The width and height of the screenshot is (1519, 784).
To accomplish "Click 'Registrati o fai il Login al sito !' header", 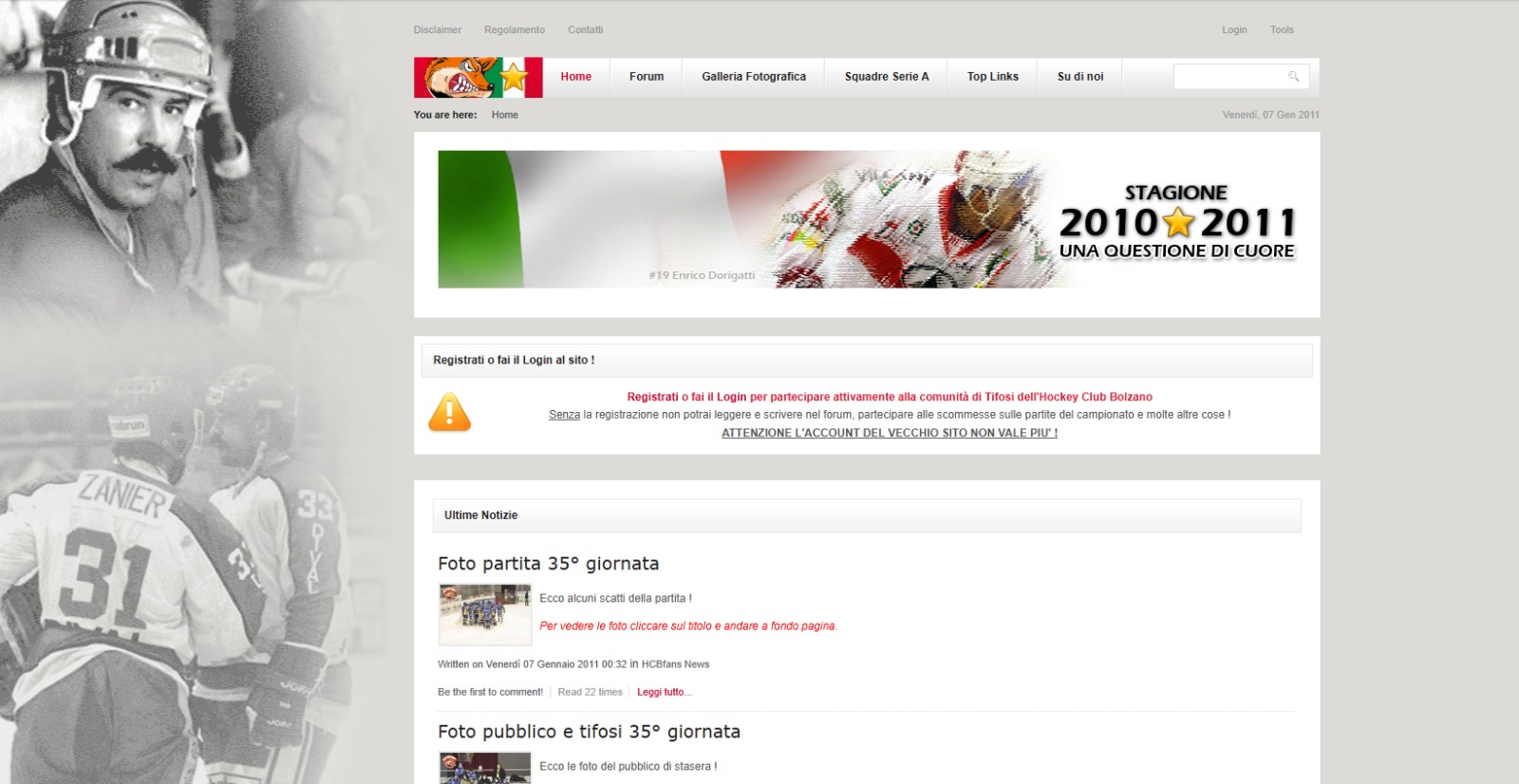I will click(866, 361).
